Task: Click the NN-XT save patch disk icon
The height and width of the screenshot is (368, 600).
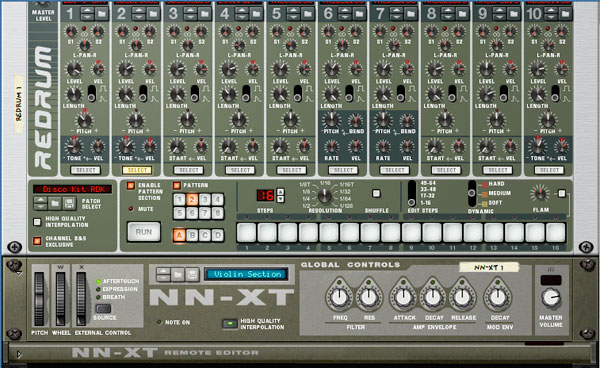Action: [192, 274]
